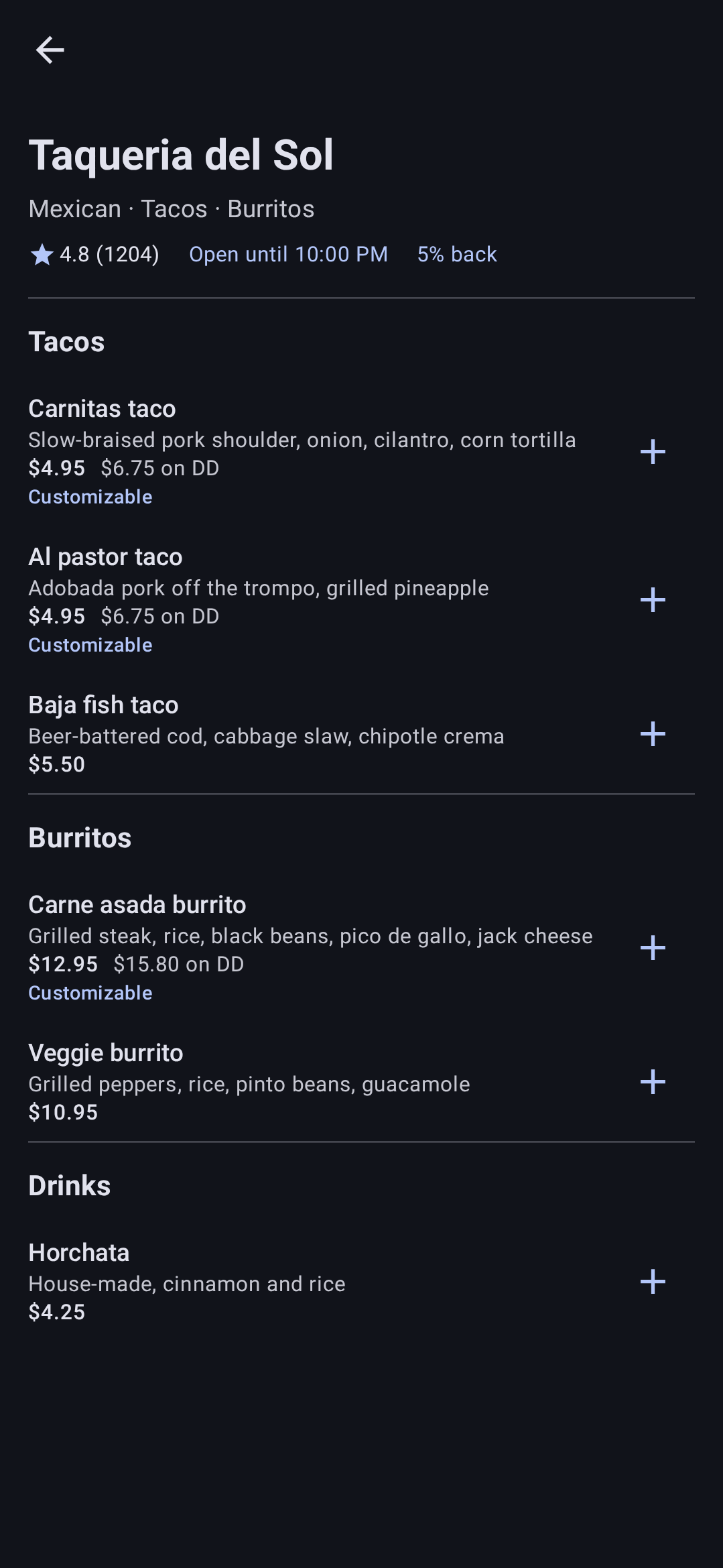Tap the star rating icon

42,255
